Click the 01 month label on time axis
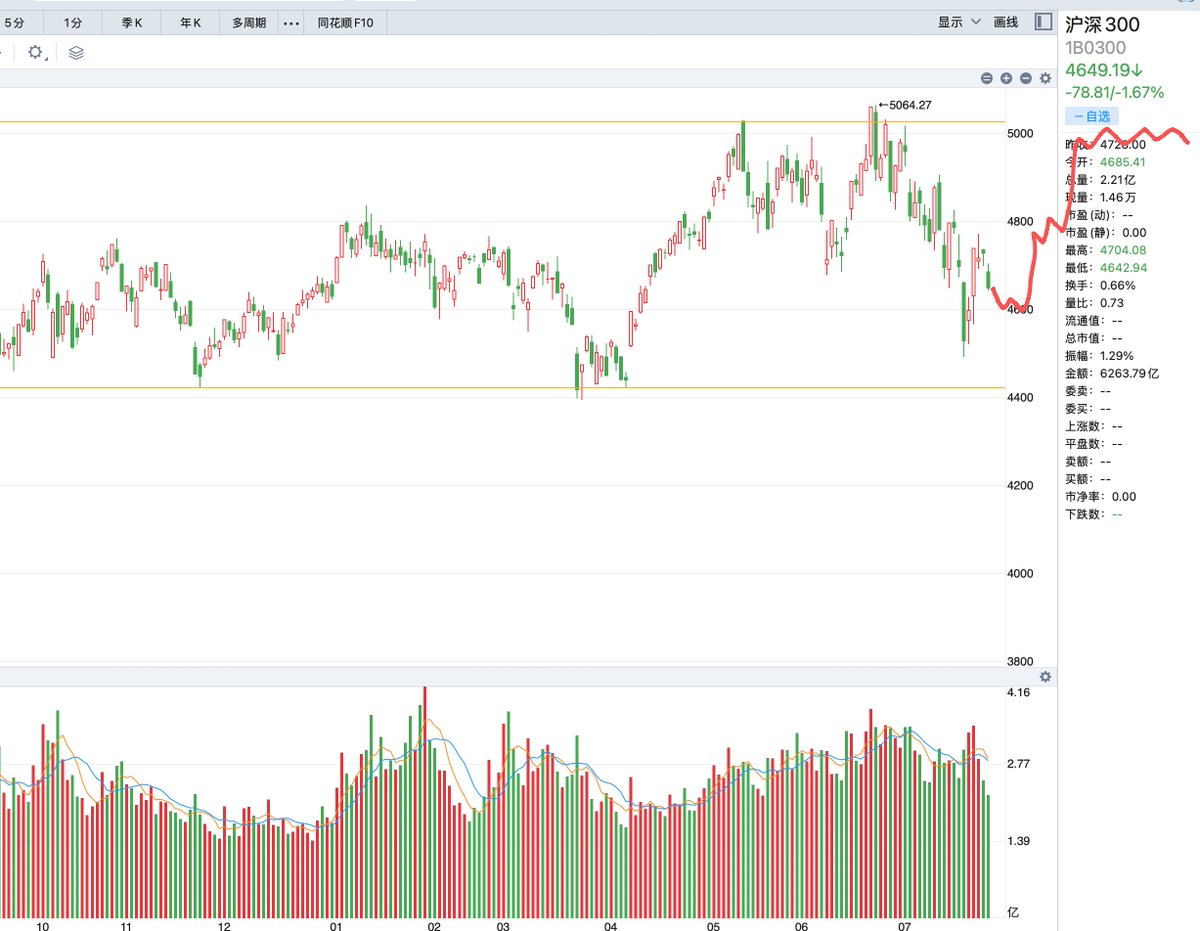The width and height of the screenshot is (1200, 931). pos(337,927)
